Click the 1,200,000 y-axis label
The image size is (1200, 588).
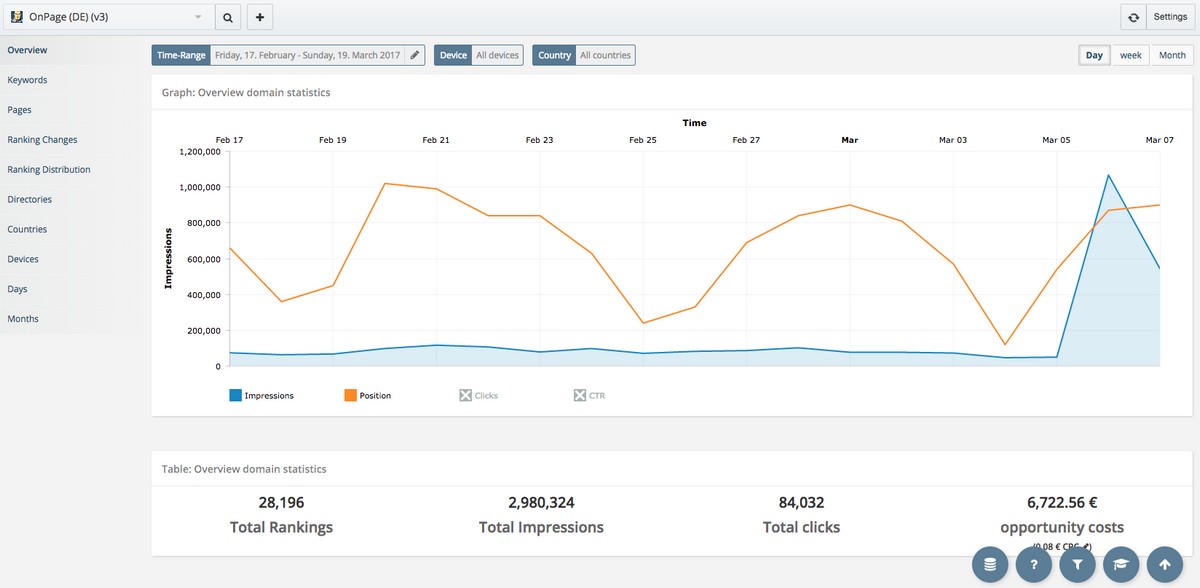[199, 152]
